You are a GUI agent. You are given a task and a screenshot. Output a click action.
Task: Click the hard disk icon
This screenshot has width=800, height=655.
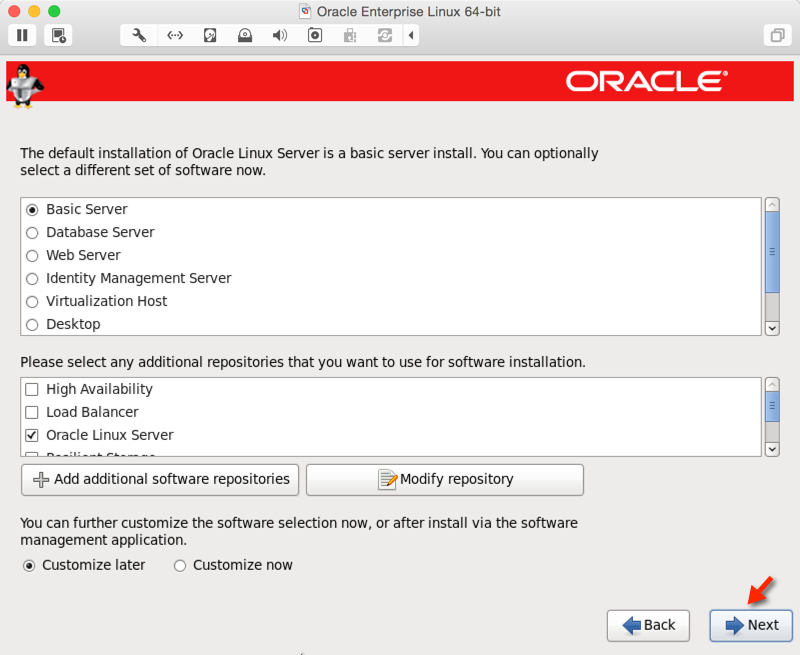210,35
